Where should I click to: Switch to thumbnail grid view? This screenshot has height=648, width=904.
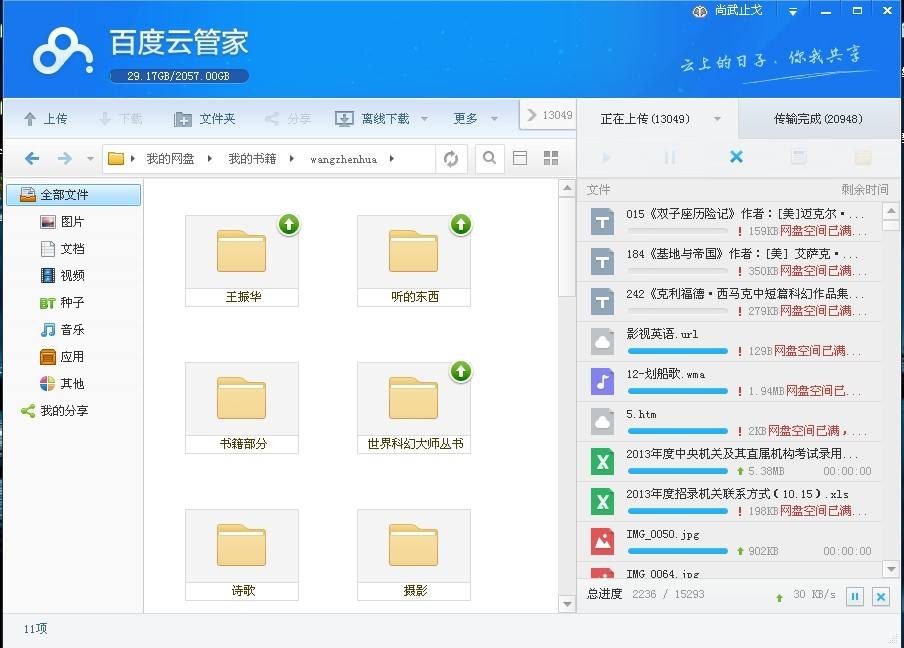(x=551, y=158)
